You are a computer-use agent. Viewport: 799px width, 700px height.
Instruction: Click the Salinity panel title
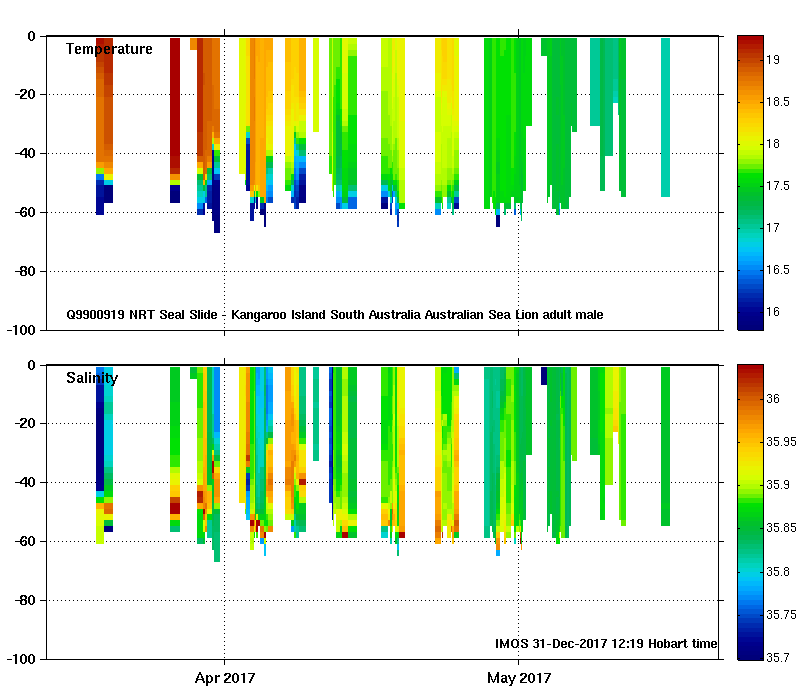[x=92, y=378]
